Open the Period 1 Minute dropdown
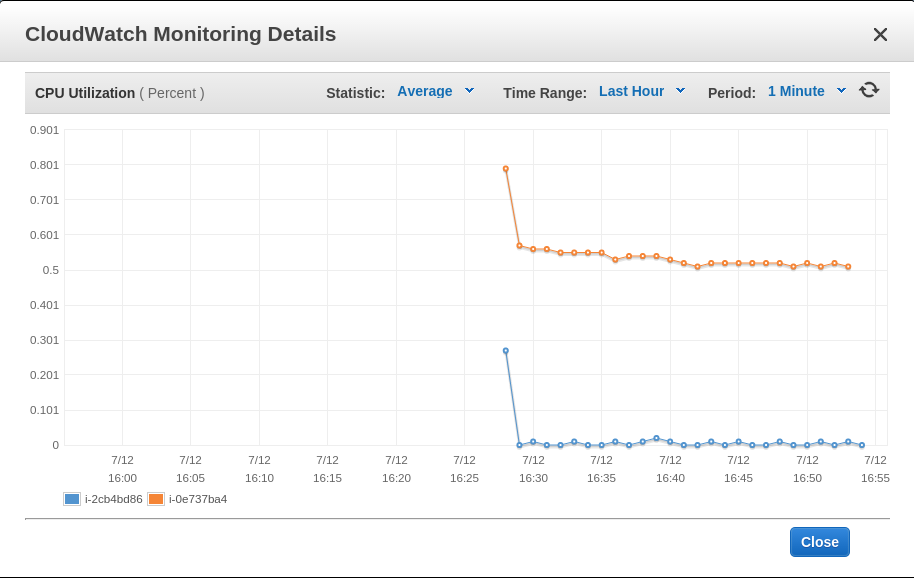The width and height of the screenshot is (914, 578). click(x=807, y=91)
